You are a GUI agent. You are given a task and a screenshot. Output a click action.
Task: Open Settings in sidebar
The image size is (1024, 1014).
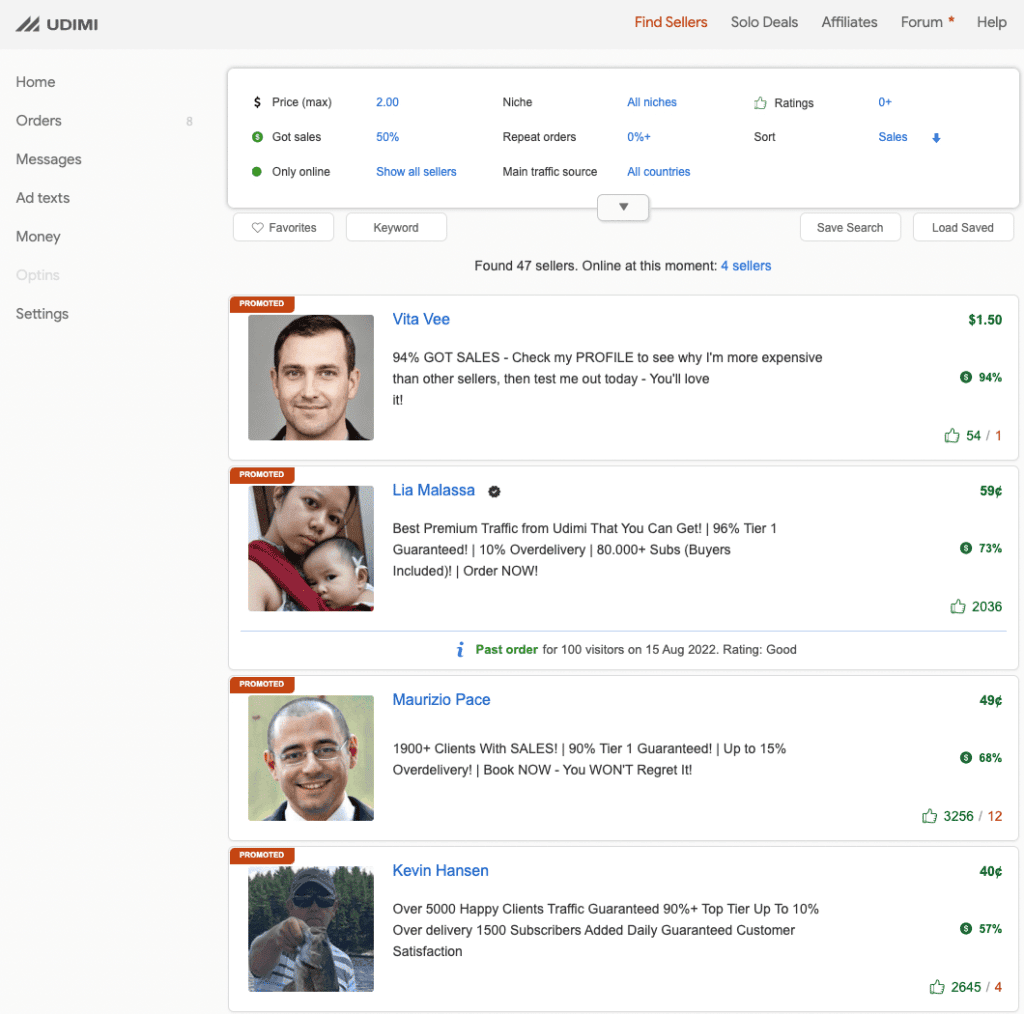click(x=42, y=313)
